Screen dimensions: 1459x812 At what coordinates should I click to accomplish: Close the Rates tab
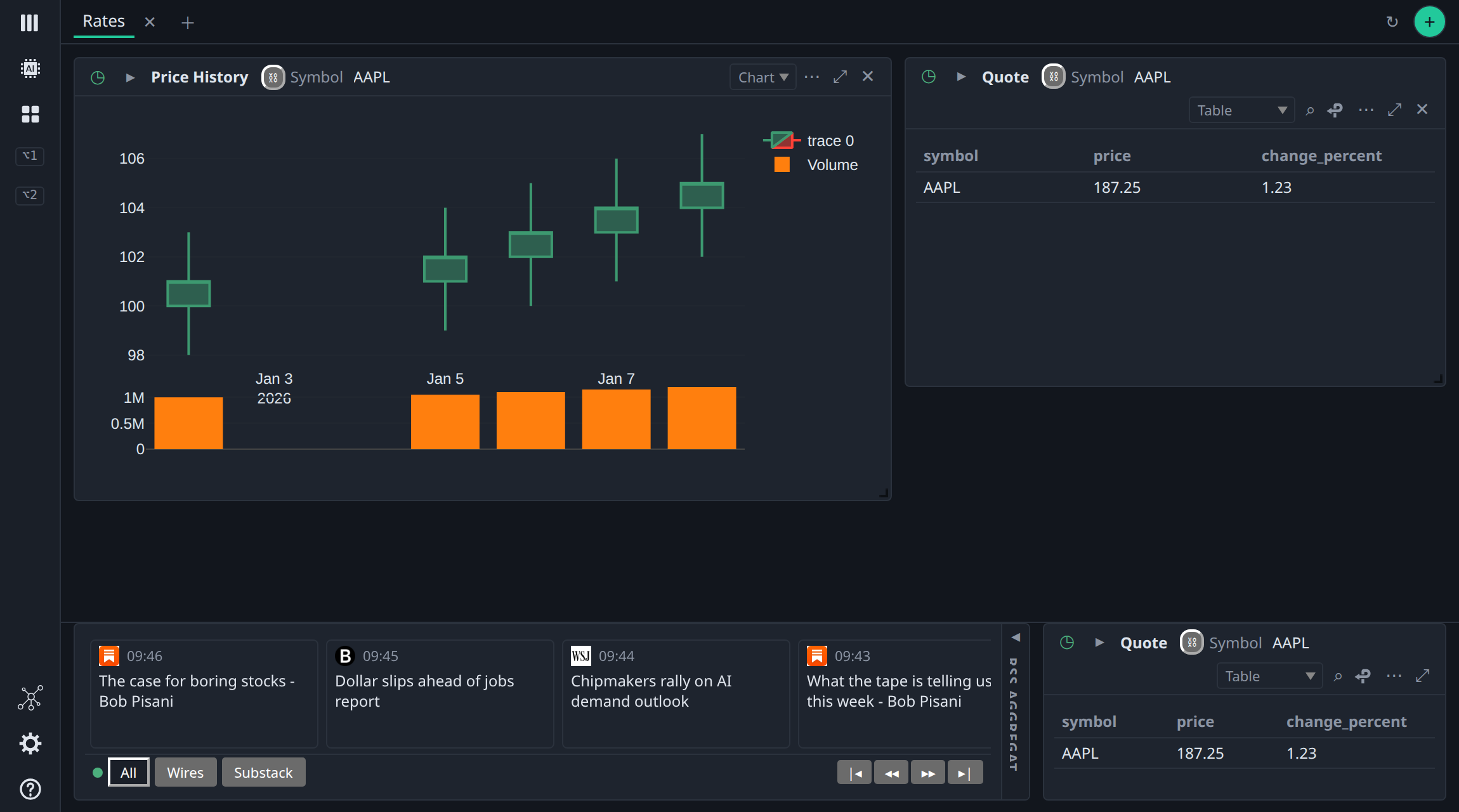150,22
